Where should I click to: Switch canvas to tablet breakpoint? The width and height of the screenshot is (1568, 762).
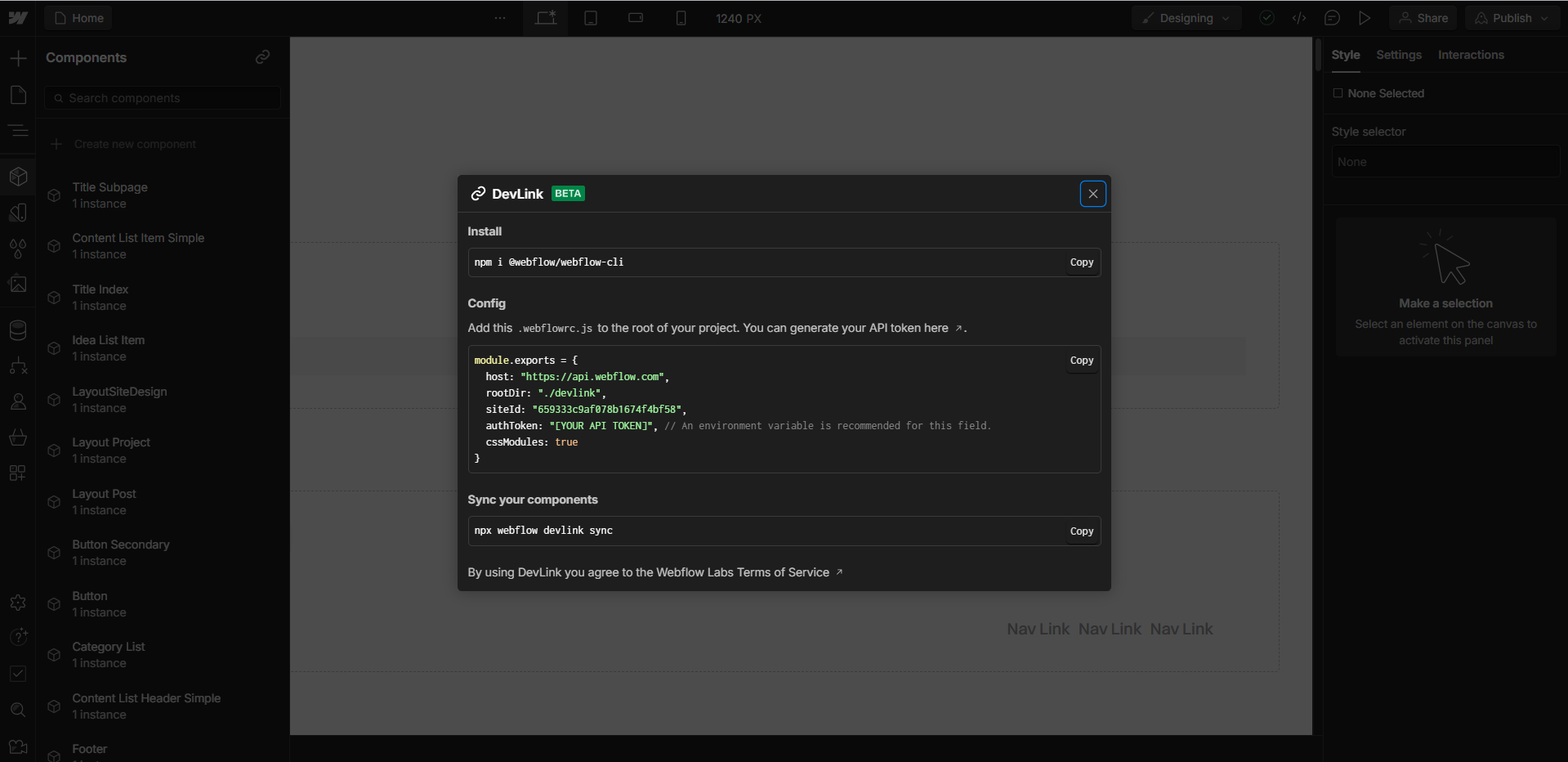[x=591, y=17]
